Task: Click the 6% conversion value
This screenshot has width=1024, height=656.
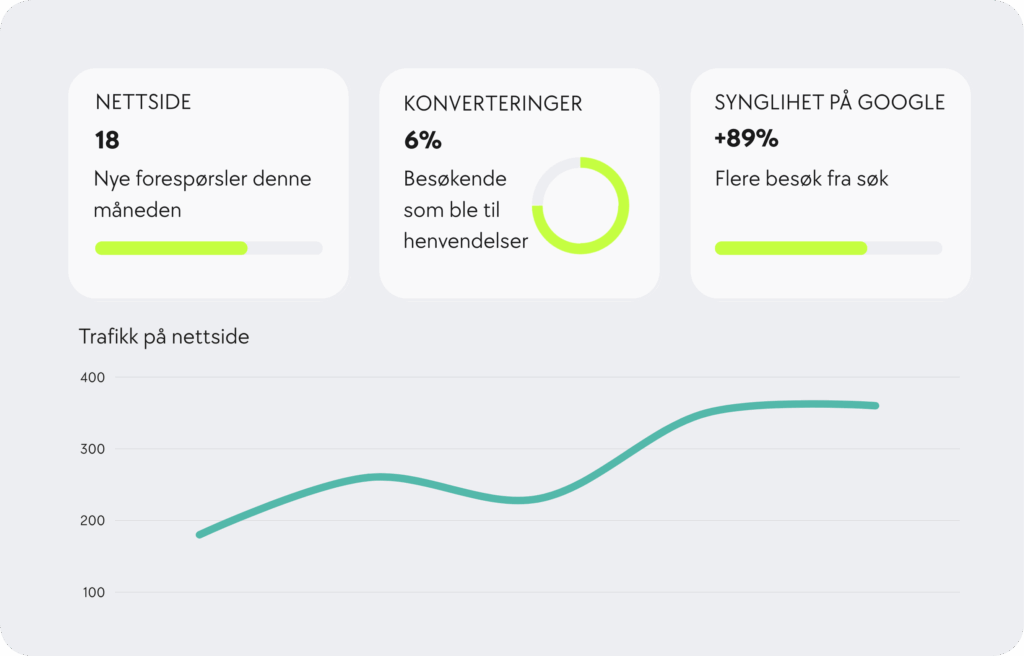Action: [422, 141]
